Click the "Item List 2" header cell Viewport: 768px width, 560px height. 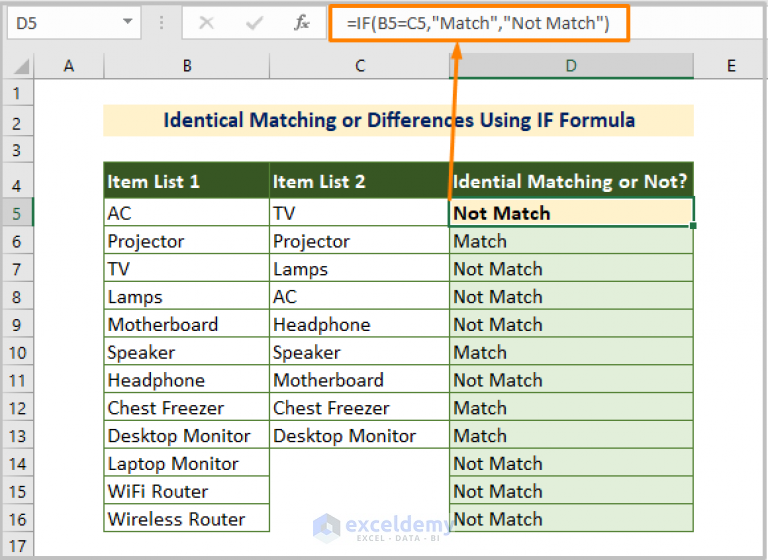(360, 181)
